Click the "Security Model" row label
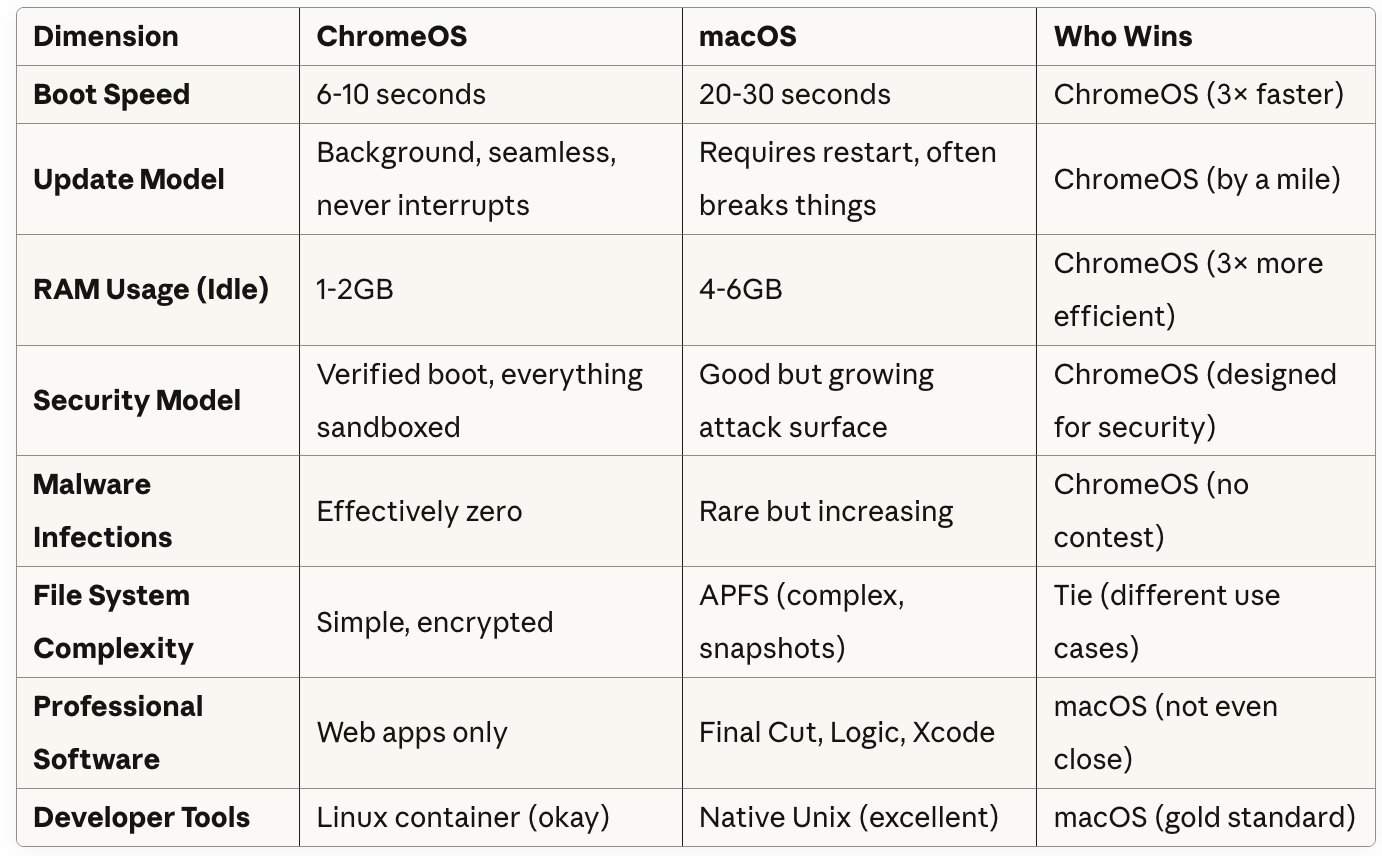Image resolution: width=1382 pixels, height=856 pixels. pos(136,401)
